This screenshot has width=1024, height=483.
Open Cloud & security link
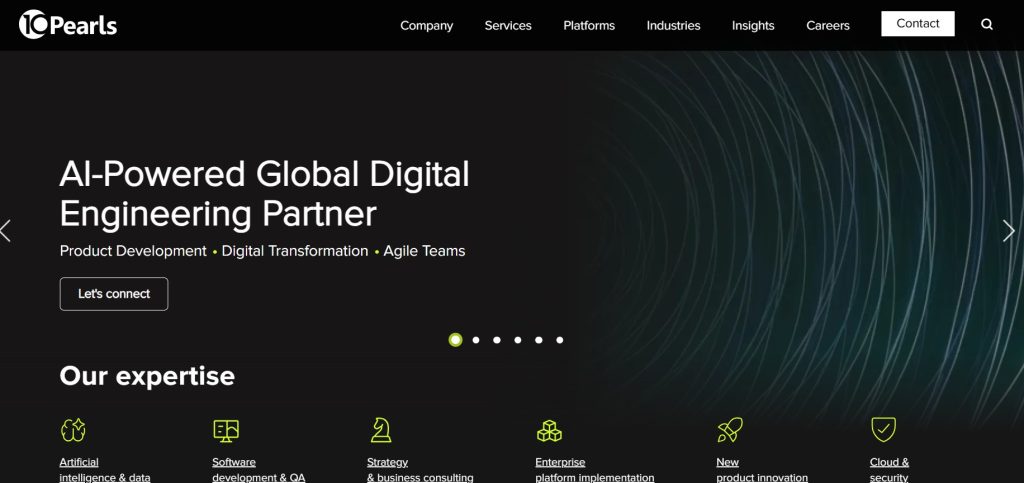pos(889,470)
